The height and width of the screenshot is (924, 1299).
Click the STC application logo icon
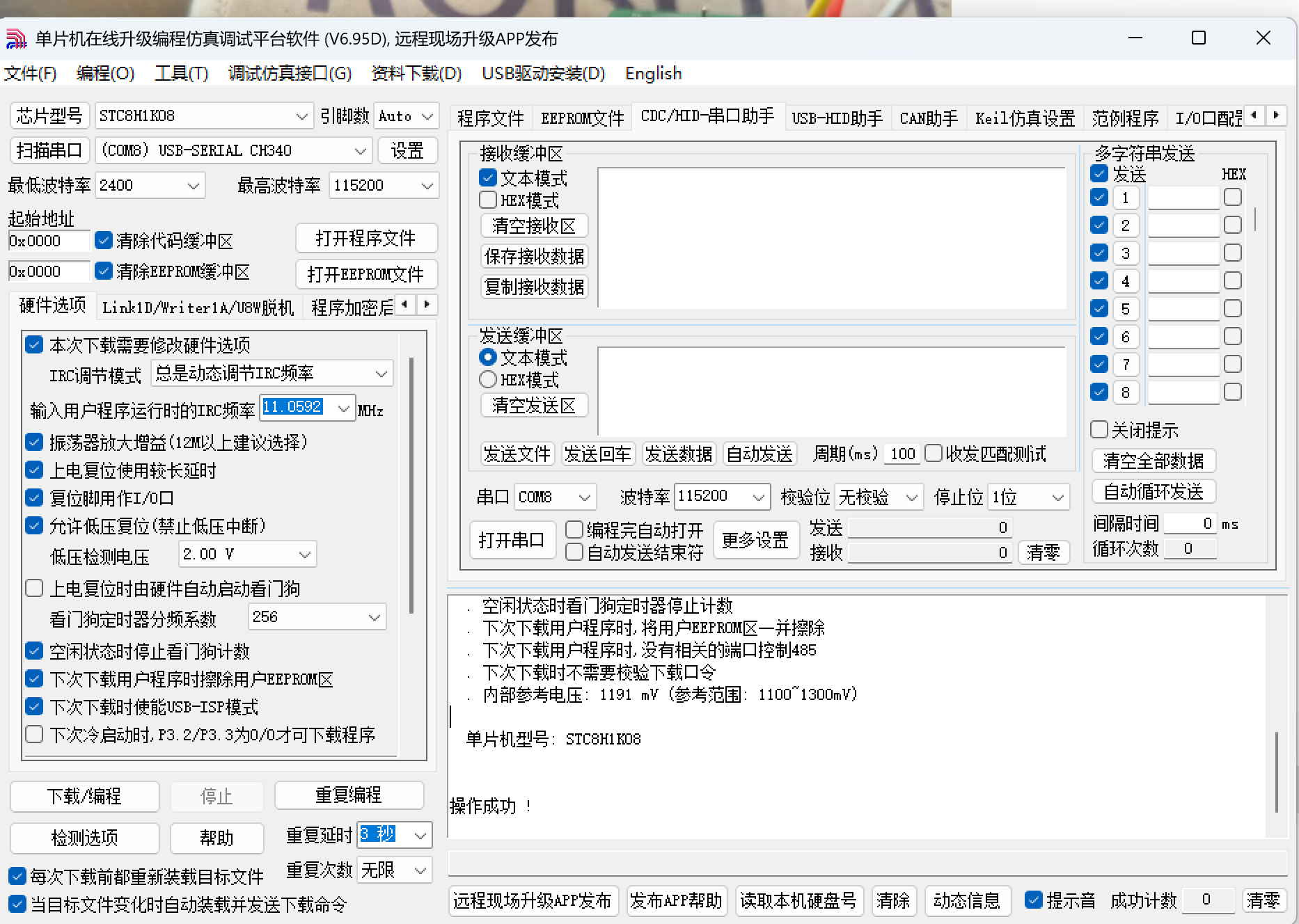tap(16, 38)
